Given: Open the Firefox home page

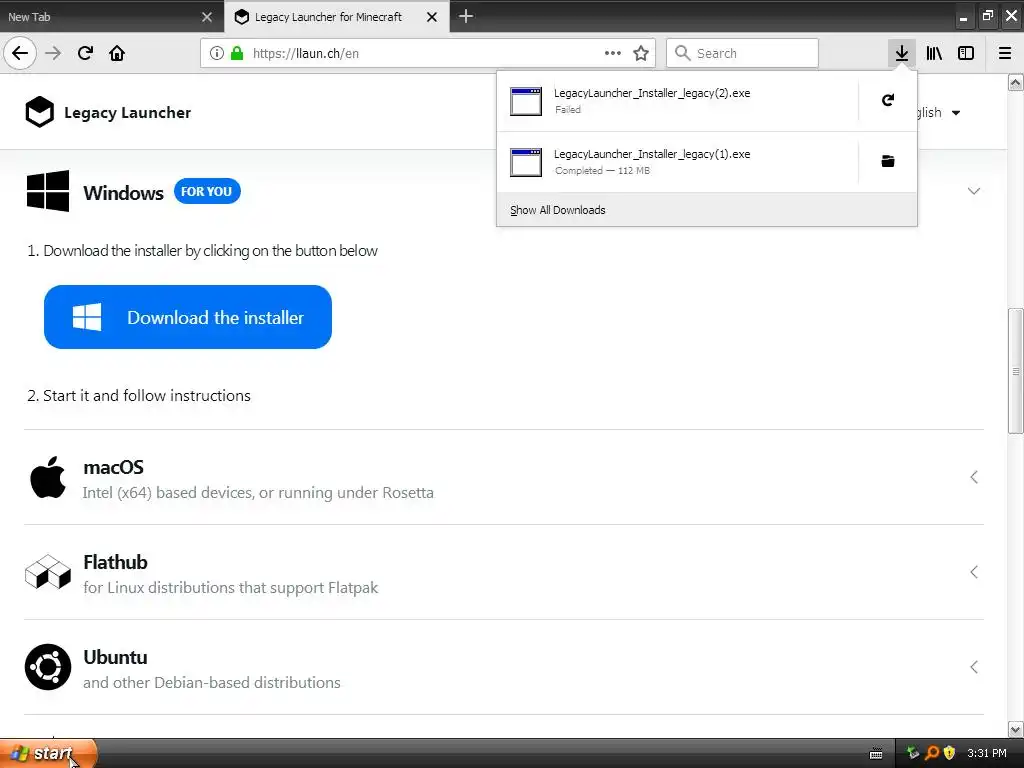Looking at the screenshot, I should (x=117, y=53).
